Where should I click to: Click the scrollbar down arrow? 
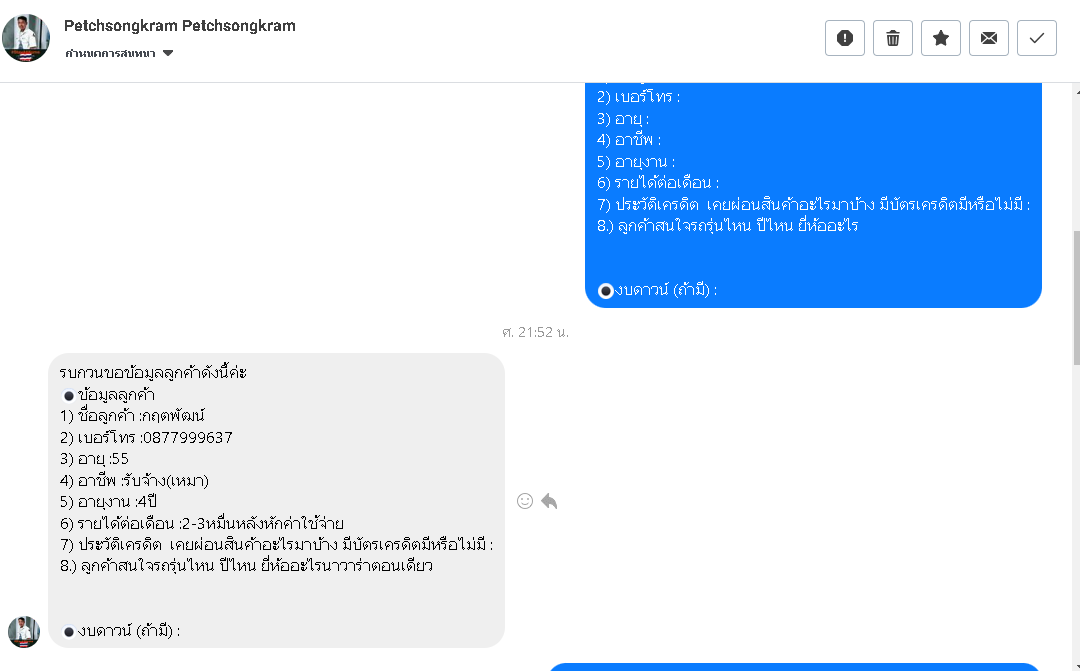[x=1074, y=664]
